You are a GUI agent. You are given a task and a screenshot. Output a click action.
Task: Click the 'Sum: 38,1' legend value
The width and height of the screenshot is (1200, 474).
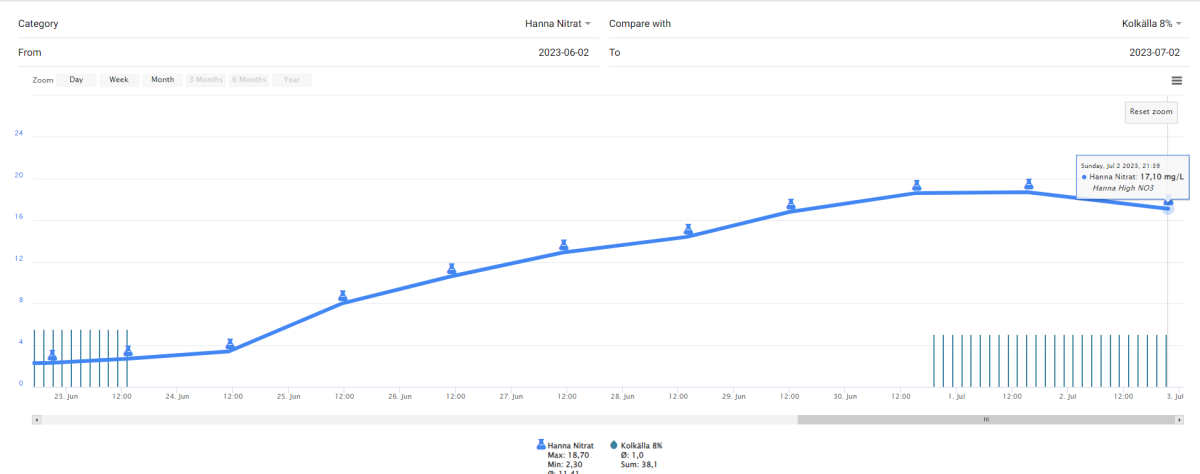pos(639,465)
